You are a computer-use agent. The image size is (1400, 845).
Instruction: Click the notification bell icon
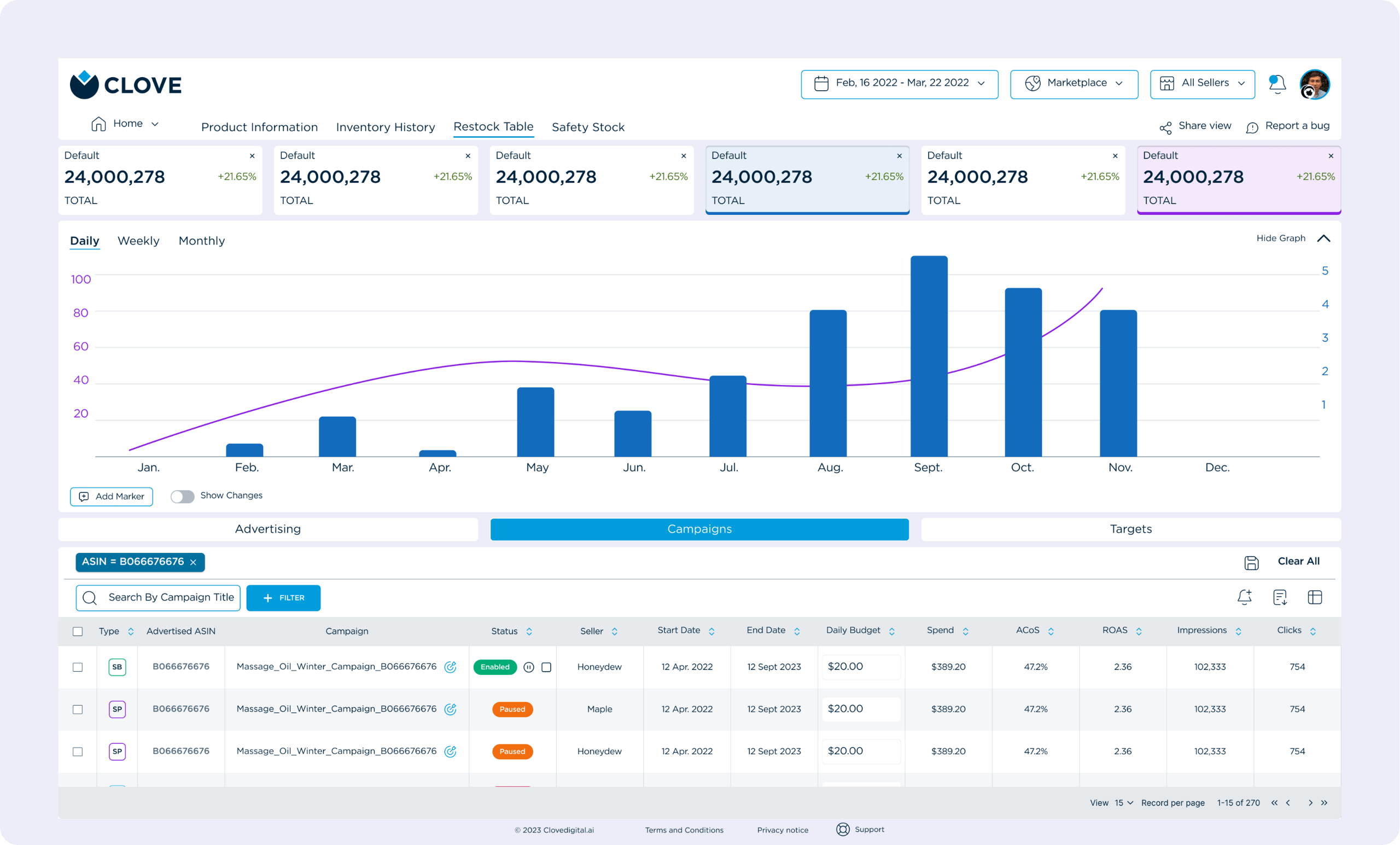pyautogui.click(x=1277, y=84)
